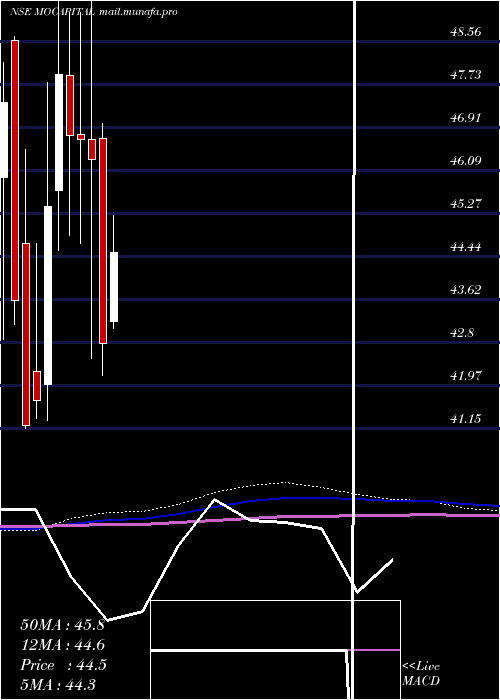The width and height of the screenshot is (500, 700).
Task: Click the 5MA : 44.3 readout
Action: click(58, 685)
